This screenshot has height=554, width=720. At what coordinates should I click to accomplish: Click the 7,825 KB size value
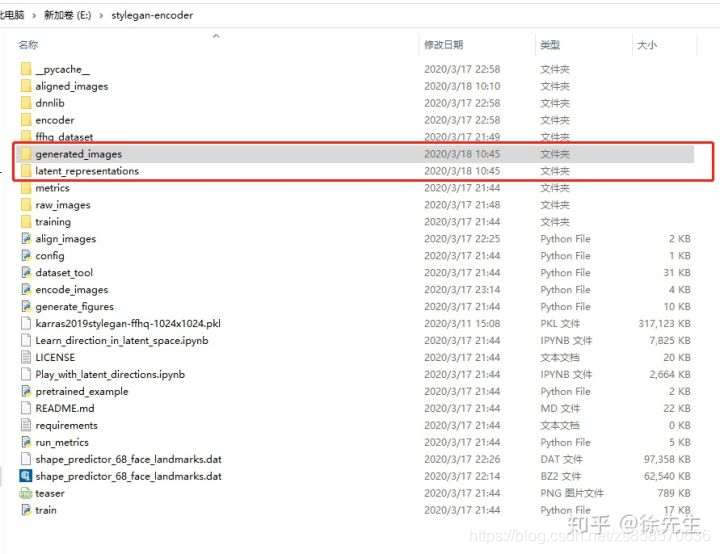pyautogui.click(x=670, y=340)
